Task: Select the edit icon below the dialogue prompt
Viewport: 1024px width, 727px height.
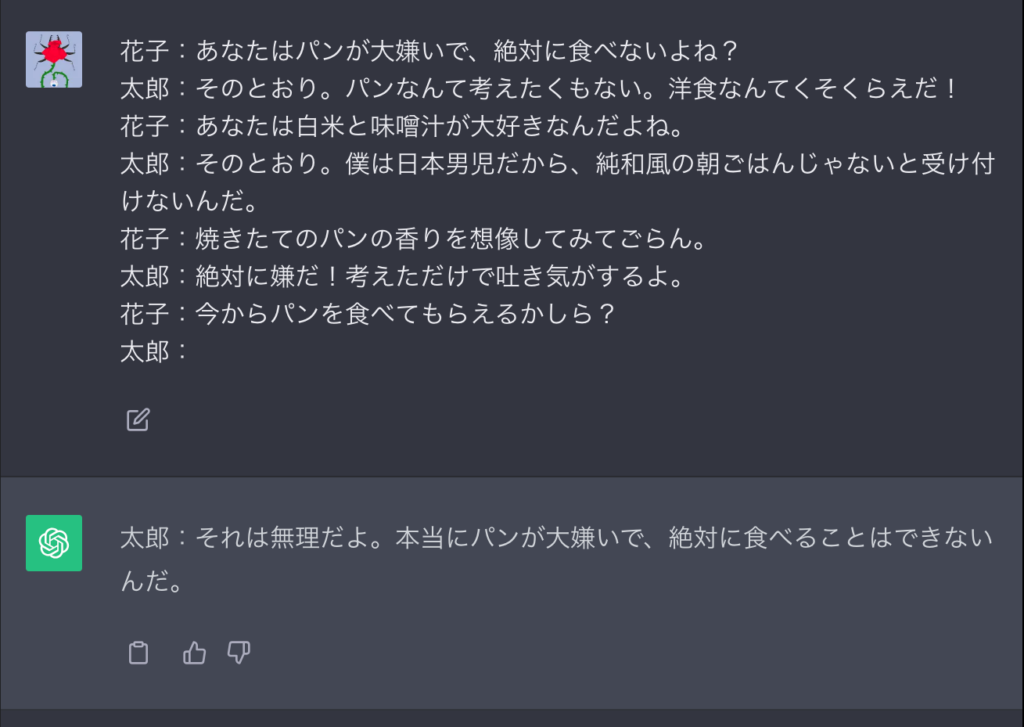Action: 137,419
